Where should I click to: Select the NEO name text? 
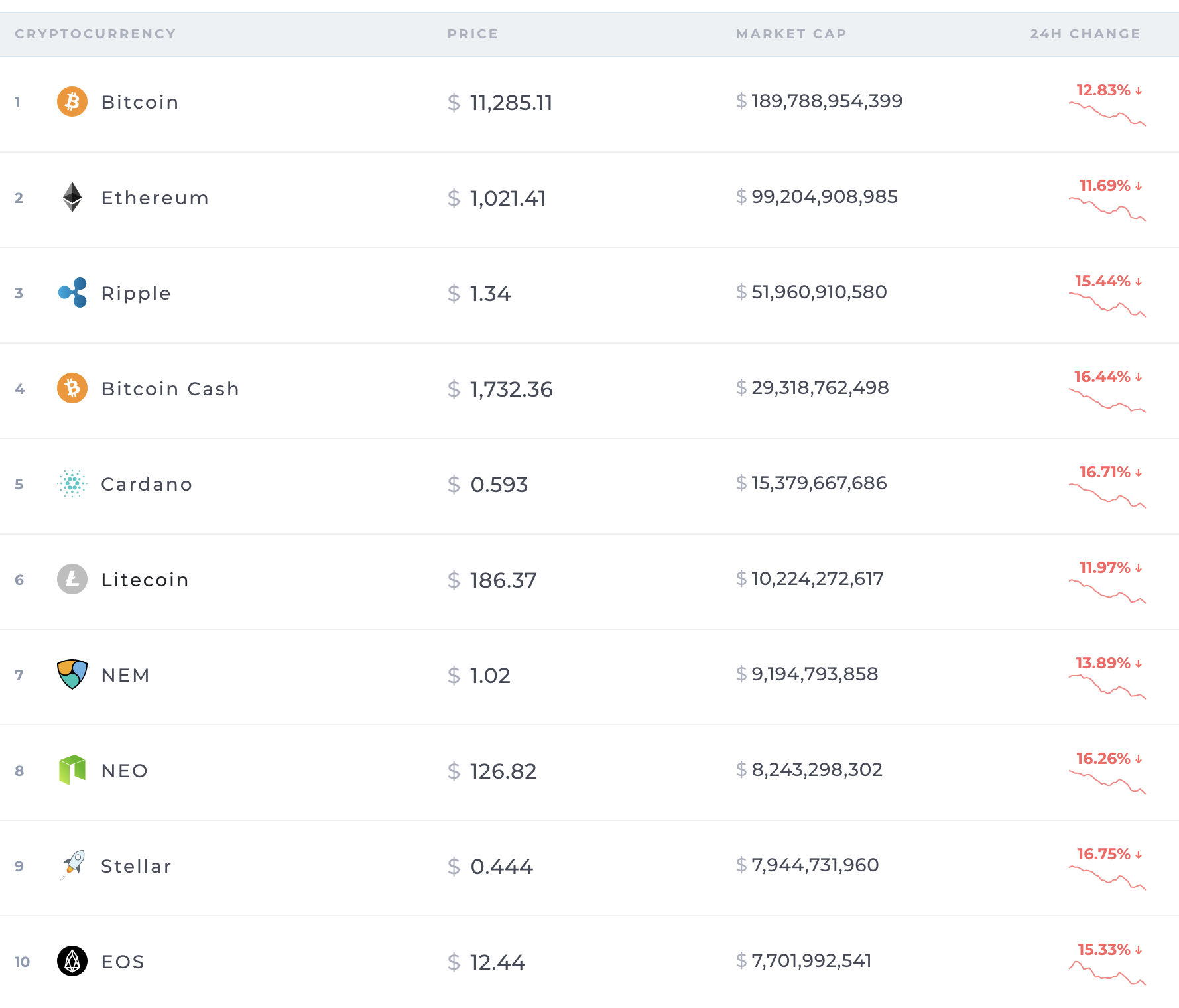[125, 771]
